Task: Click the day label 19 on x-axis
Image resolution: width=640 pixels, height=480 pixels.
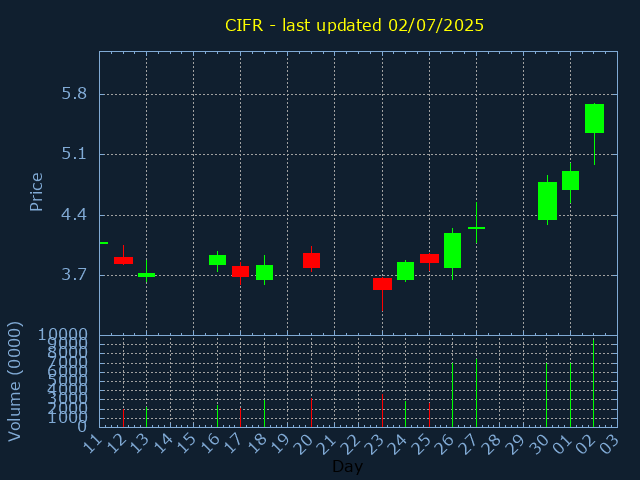Action: click(x=281, y=444)
